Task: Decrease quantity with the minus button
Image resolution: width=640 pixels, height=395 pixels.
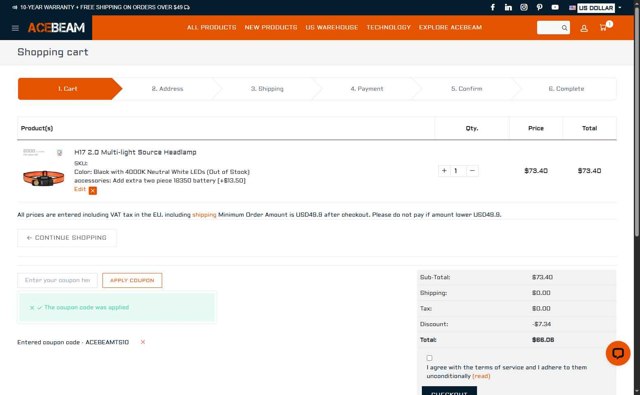Action: 472,171
